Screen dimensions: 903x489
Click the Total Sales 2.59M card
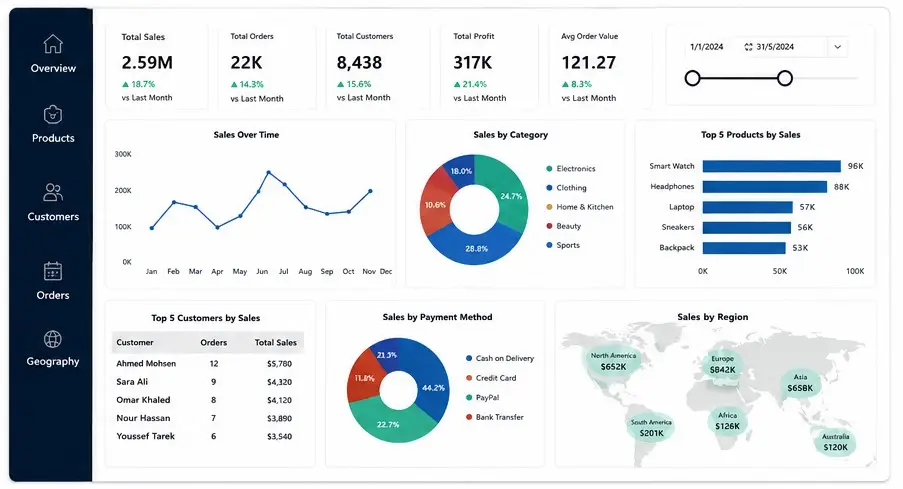(157, 66)
